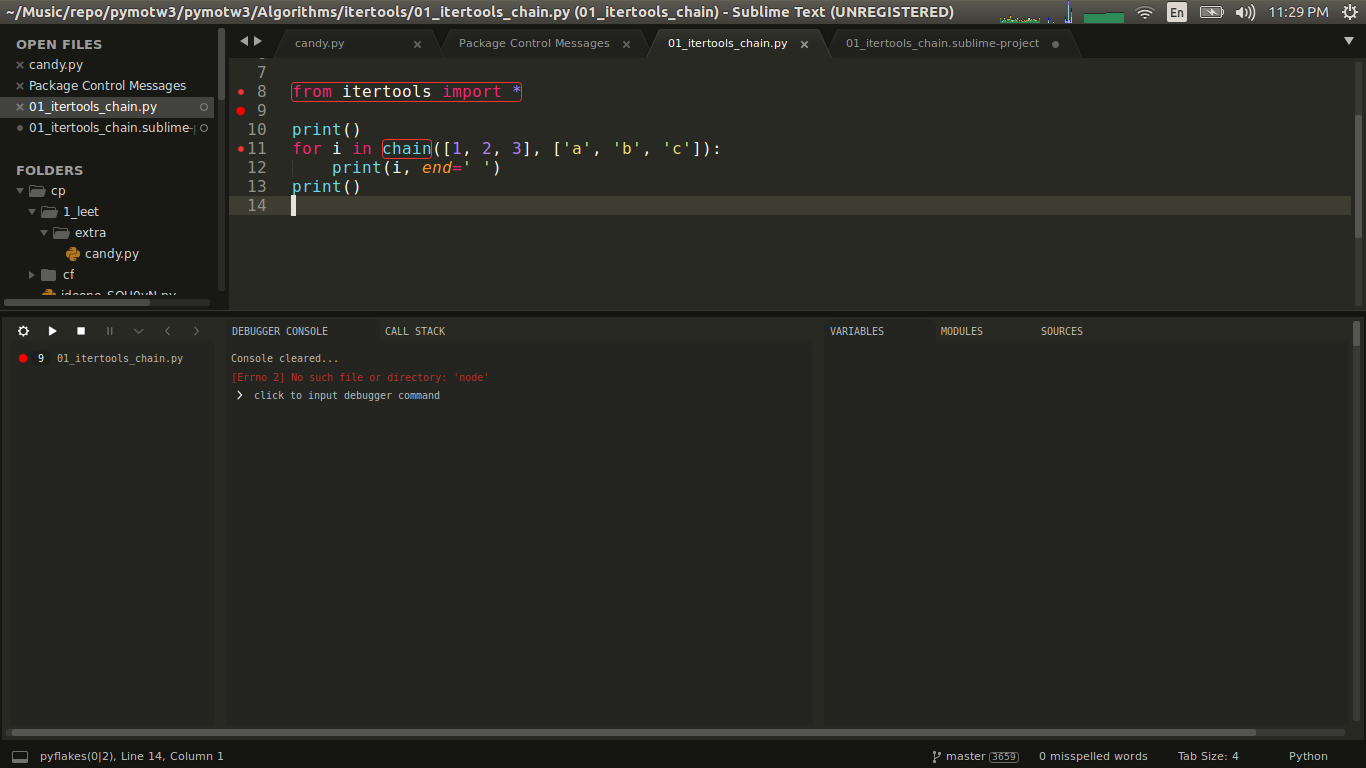
Task: Step forward using the right chevron icon
Action: pyautogui.click(x=196, y=331)
